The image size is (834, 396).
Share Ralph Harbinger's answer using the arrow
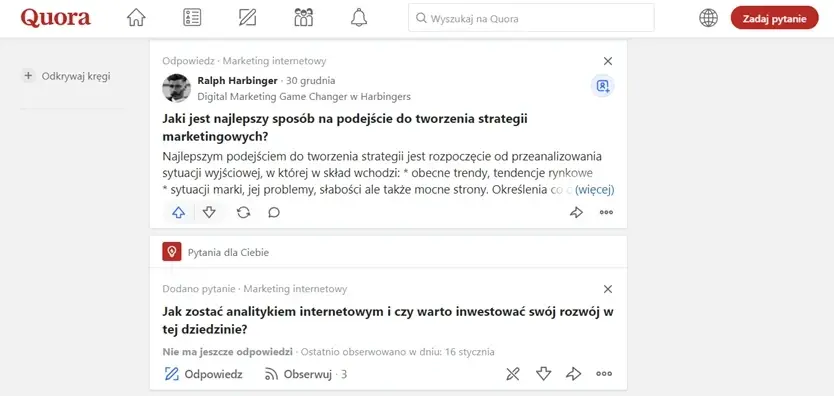(x=577, y=213)
